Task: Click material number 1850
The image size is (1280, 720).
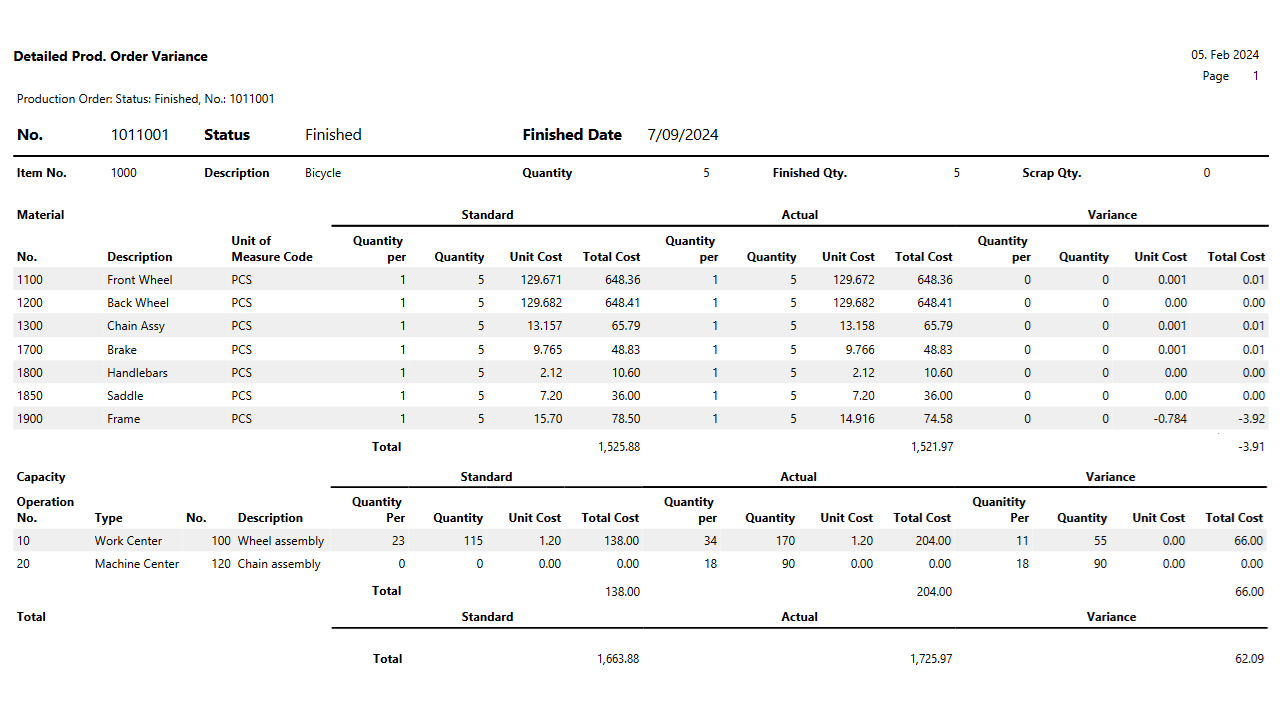Action: pyautogui.click(x=30, y=396)
